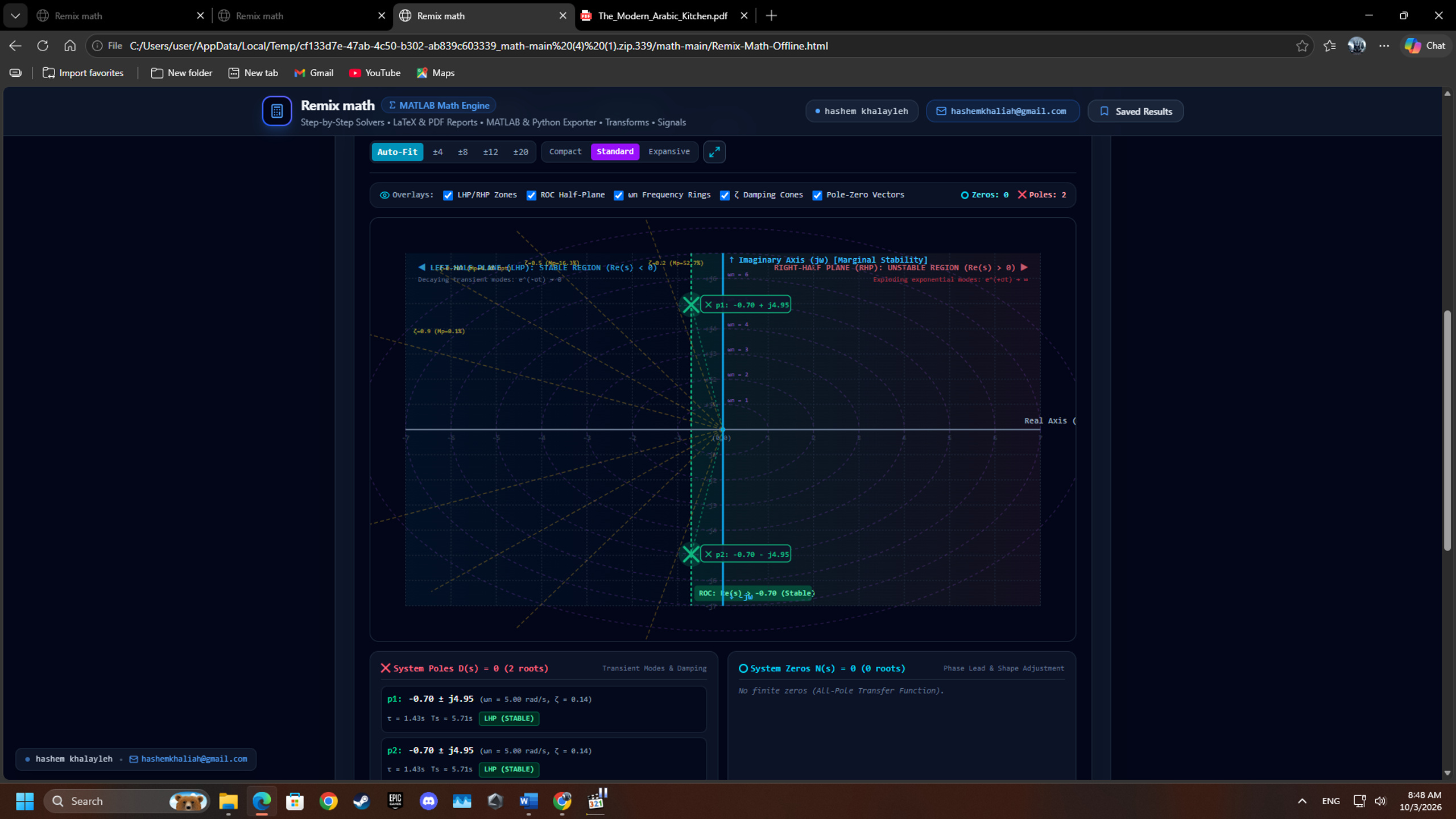Open fullscreen plot expand icon
The width and height of the screenshot is (1456, 819).
tap(714, 152)
